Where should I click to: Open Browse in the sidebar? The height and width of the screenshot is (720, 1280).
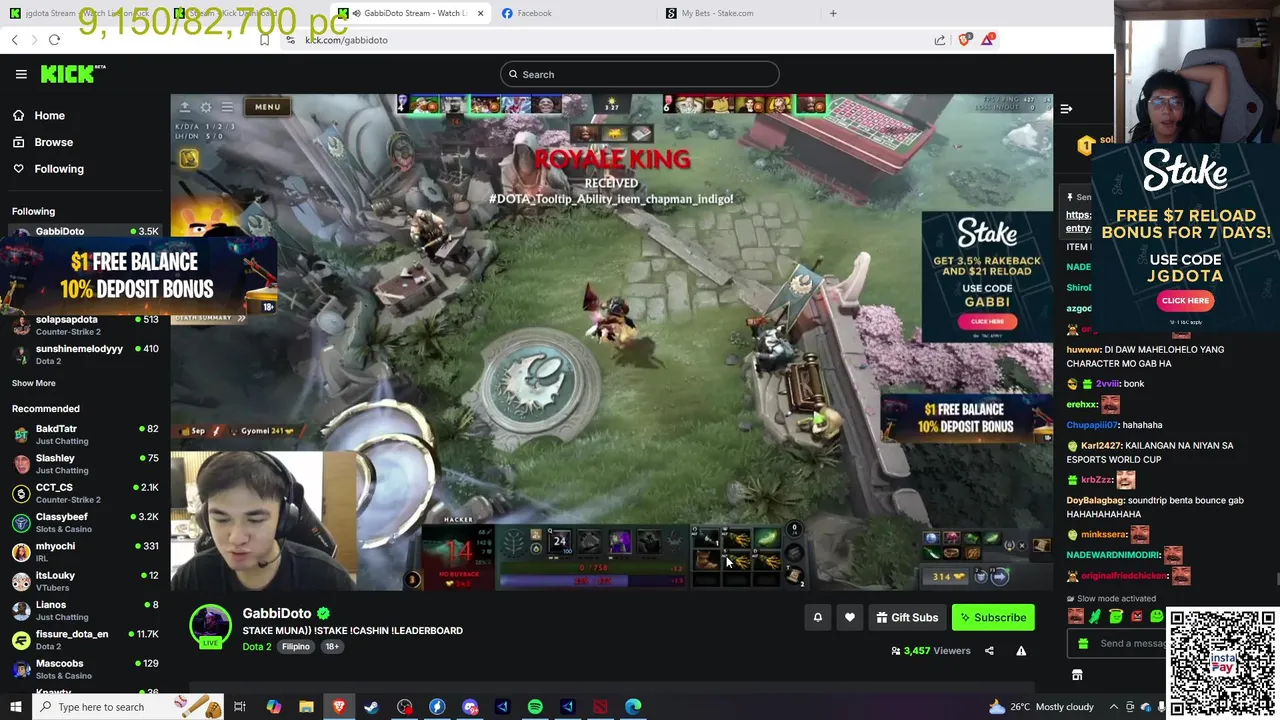(53, 142)
